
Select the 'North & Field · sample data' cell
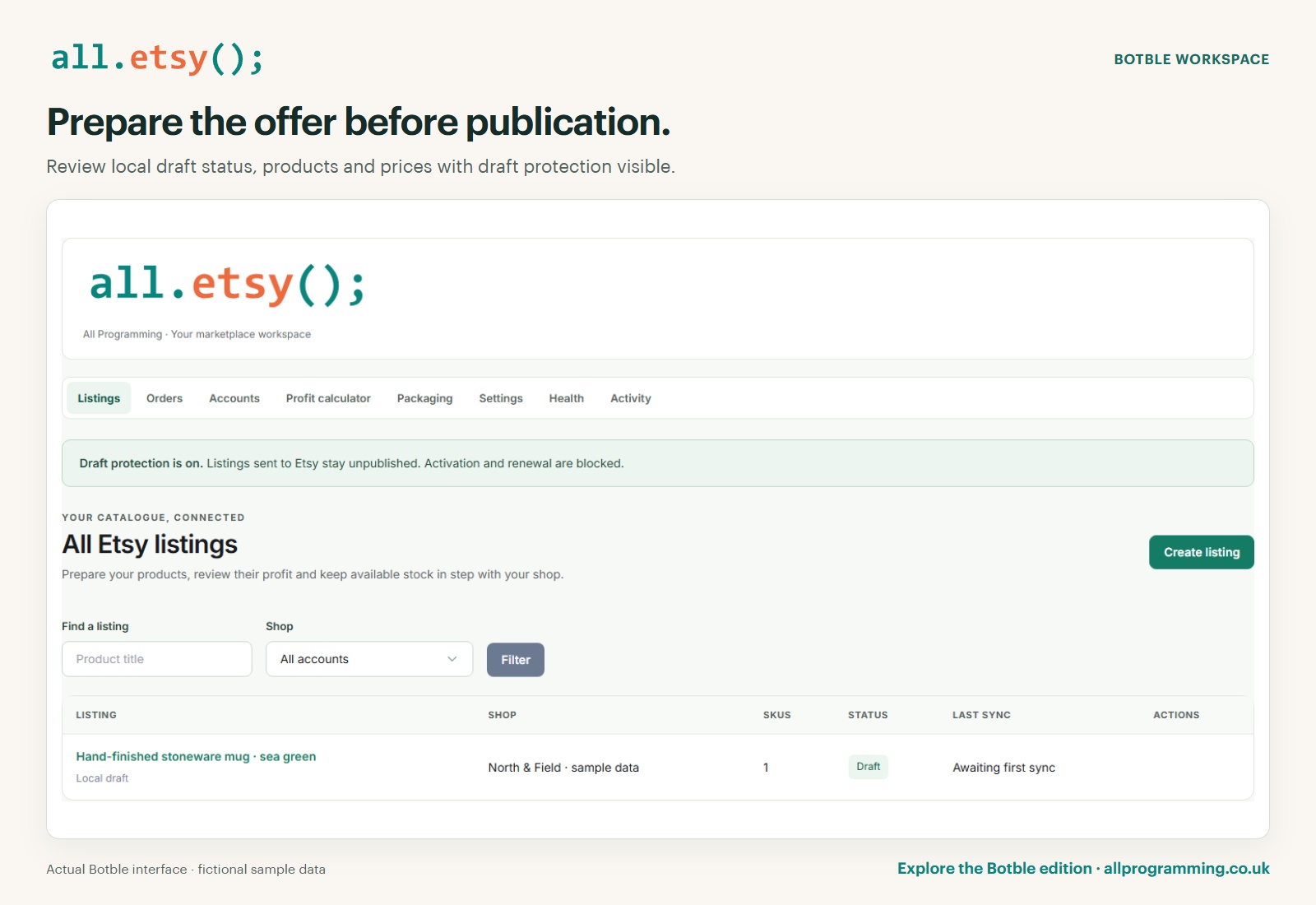(563, 768)
